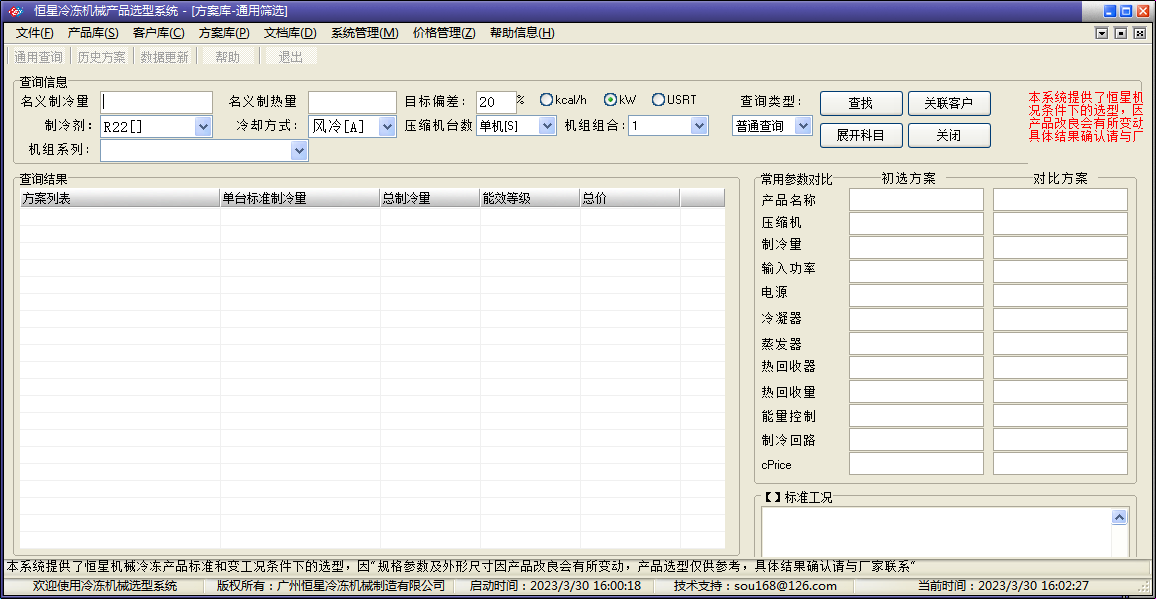Screen dimensions: 1156x599
Task: Open the 价格管理 menu
Action: 444,33
